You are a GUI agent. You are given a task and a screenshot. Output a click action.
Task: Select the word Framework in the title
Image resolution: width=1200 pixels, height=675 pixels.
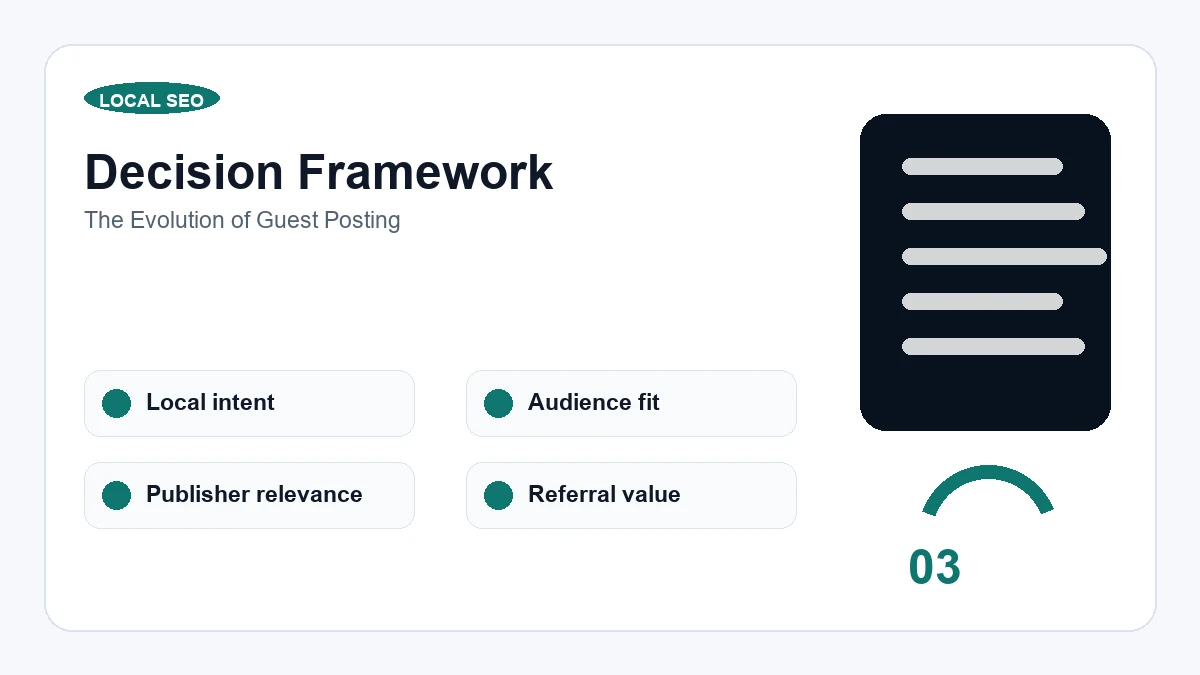click(426, 172)
